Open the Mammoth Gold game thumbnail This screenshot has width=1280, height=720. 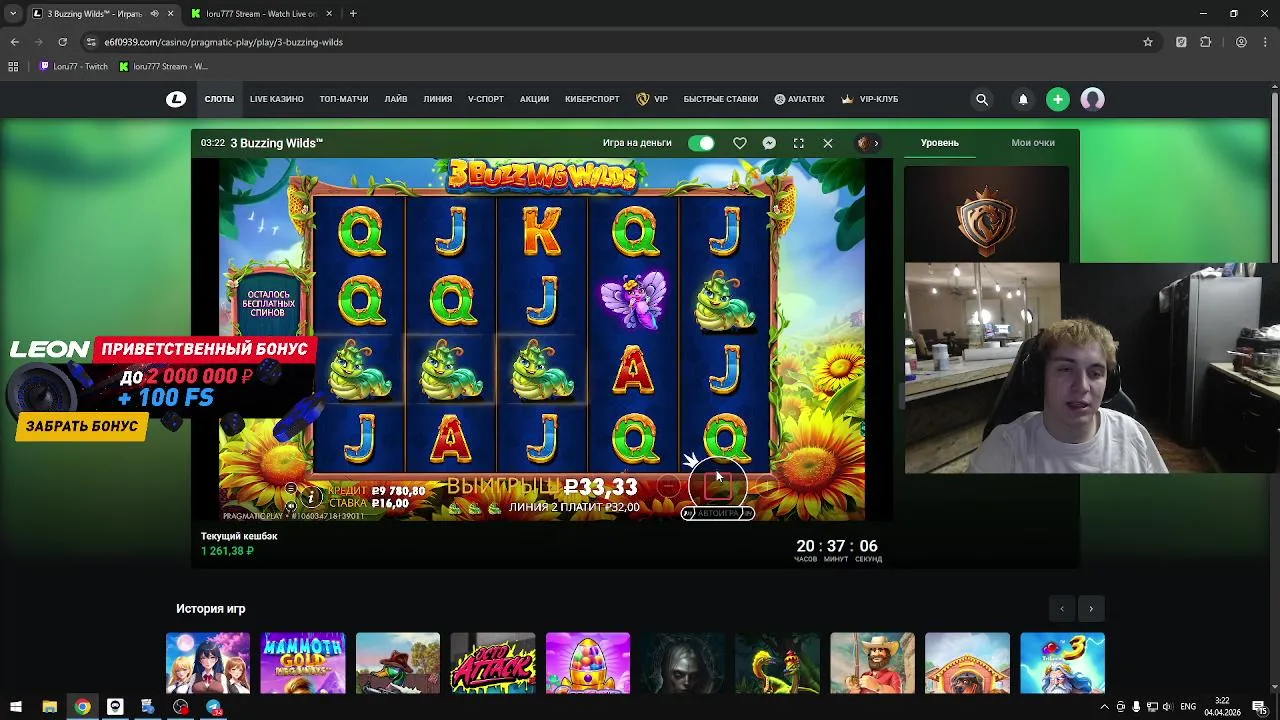coord(303,663)
